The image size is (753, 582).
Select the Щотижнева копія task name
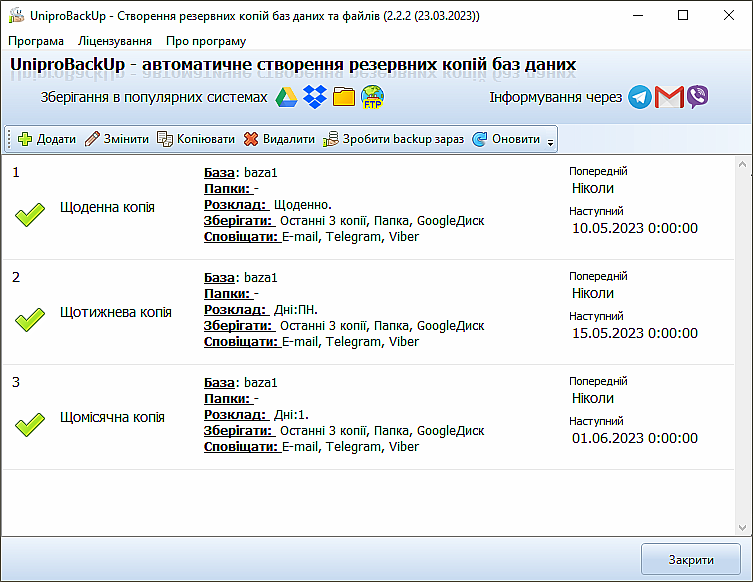116,313
